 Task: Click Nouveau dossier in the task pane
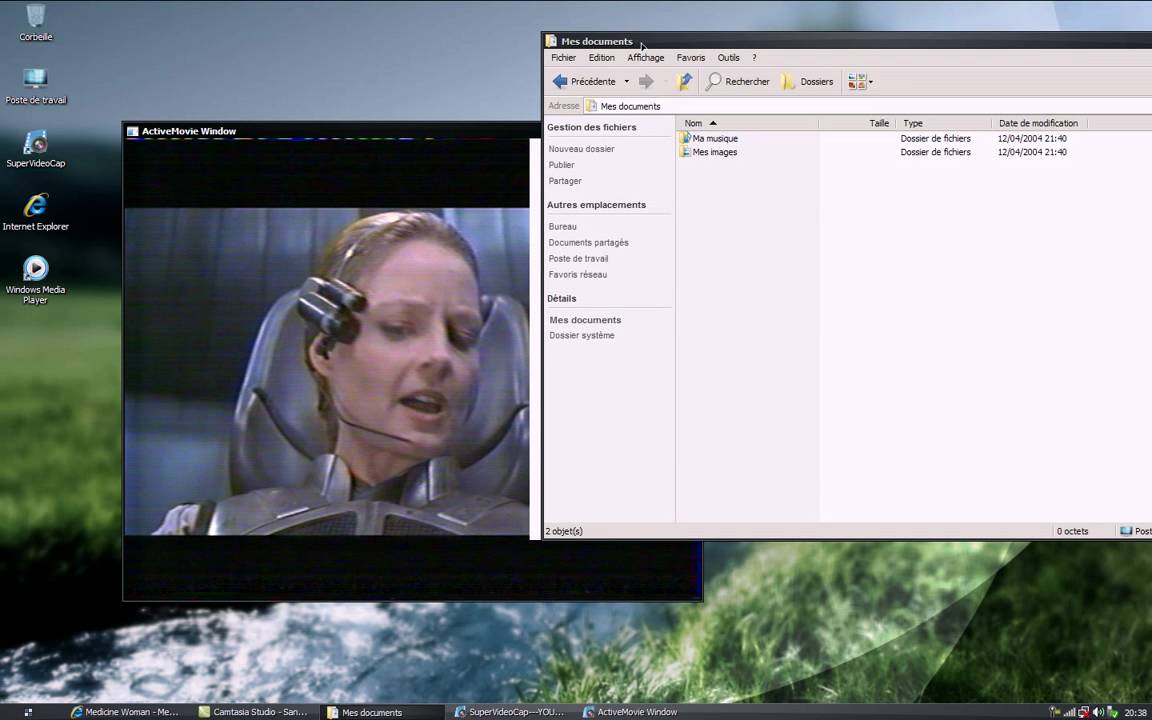[x=581, y=149]
